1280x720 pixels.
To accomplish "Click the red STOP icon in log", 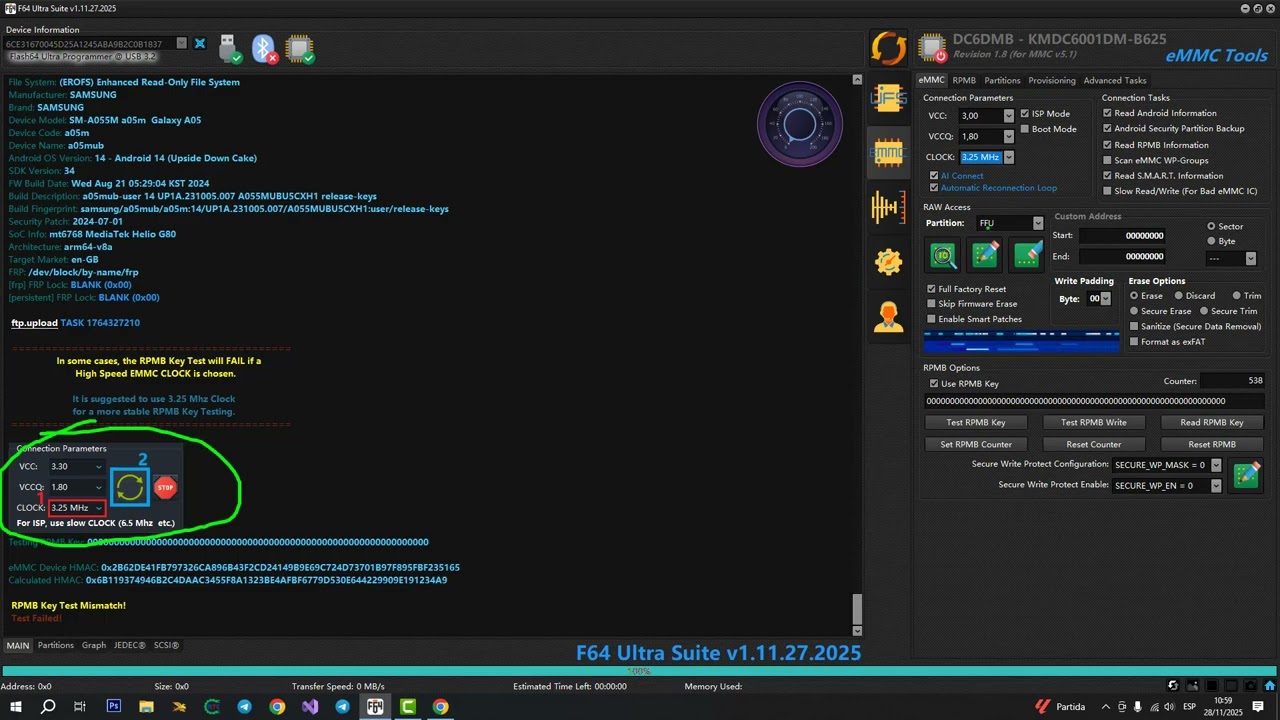I will 166,488.
